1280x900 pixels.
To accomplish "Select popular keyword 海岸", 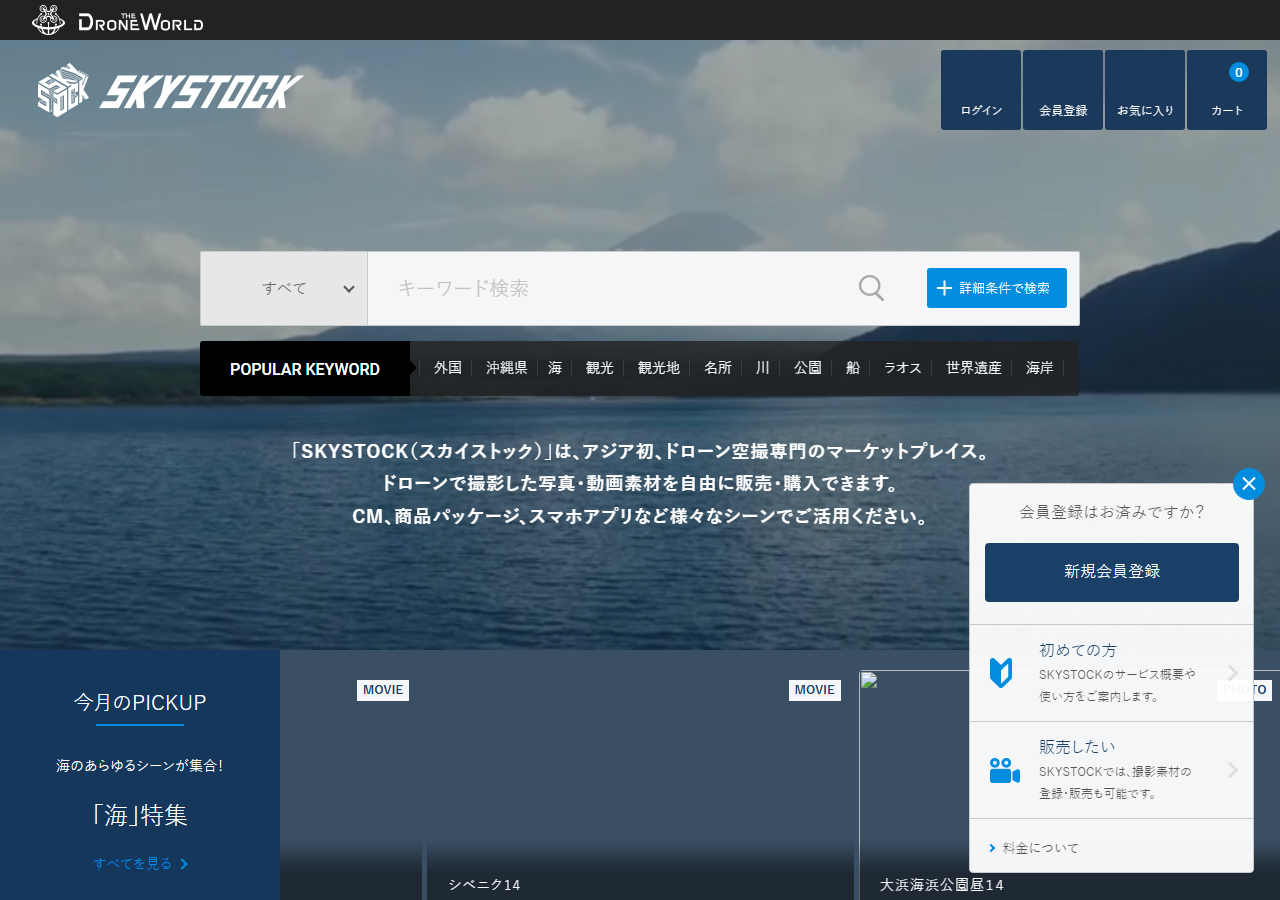I will tap(1040, 368).
